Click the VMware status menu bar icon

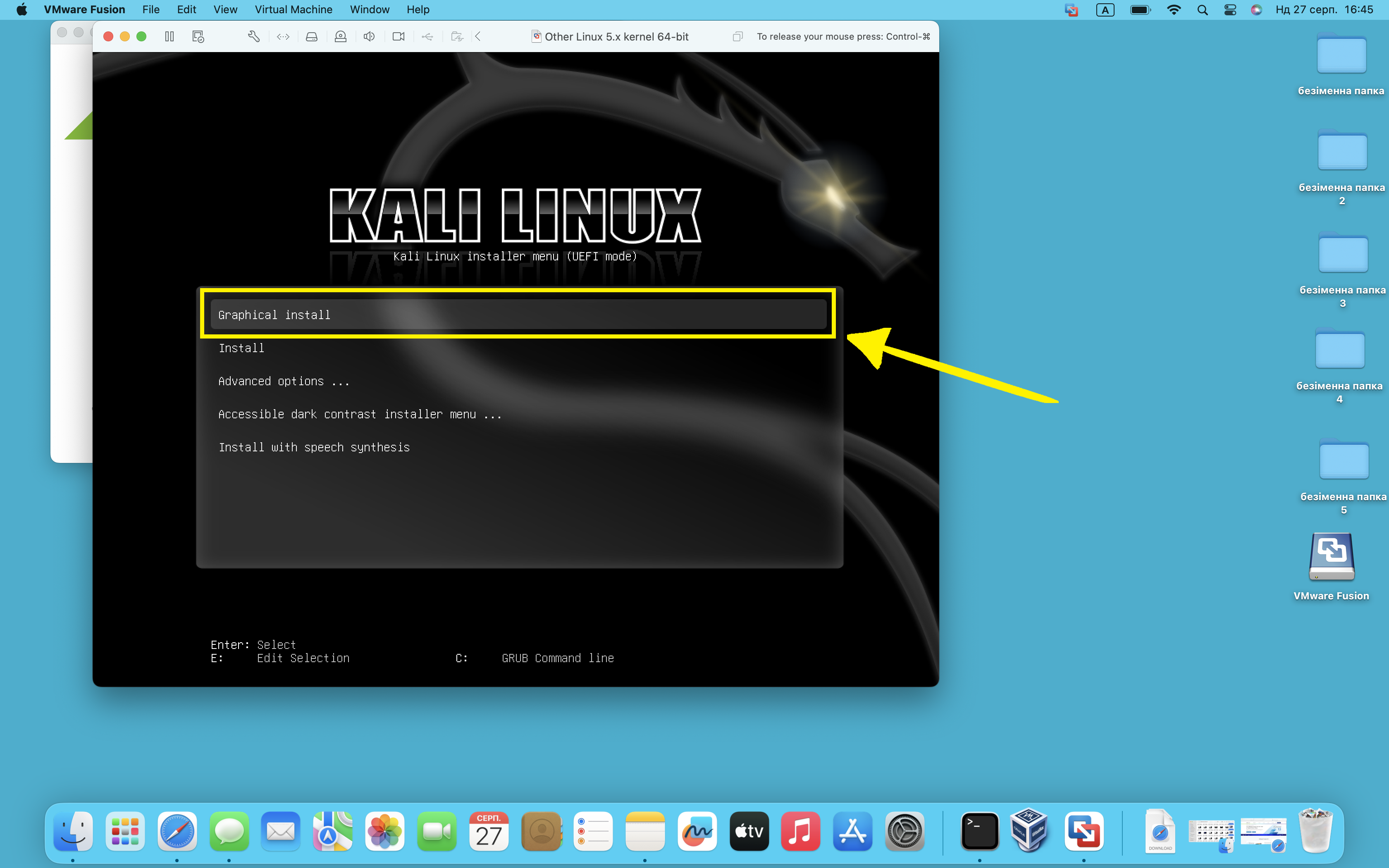click(x=1072, y=10)
